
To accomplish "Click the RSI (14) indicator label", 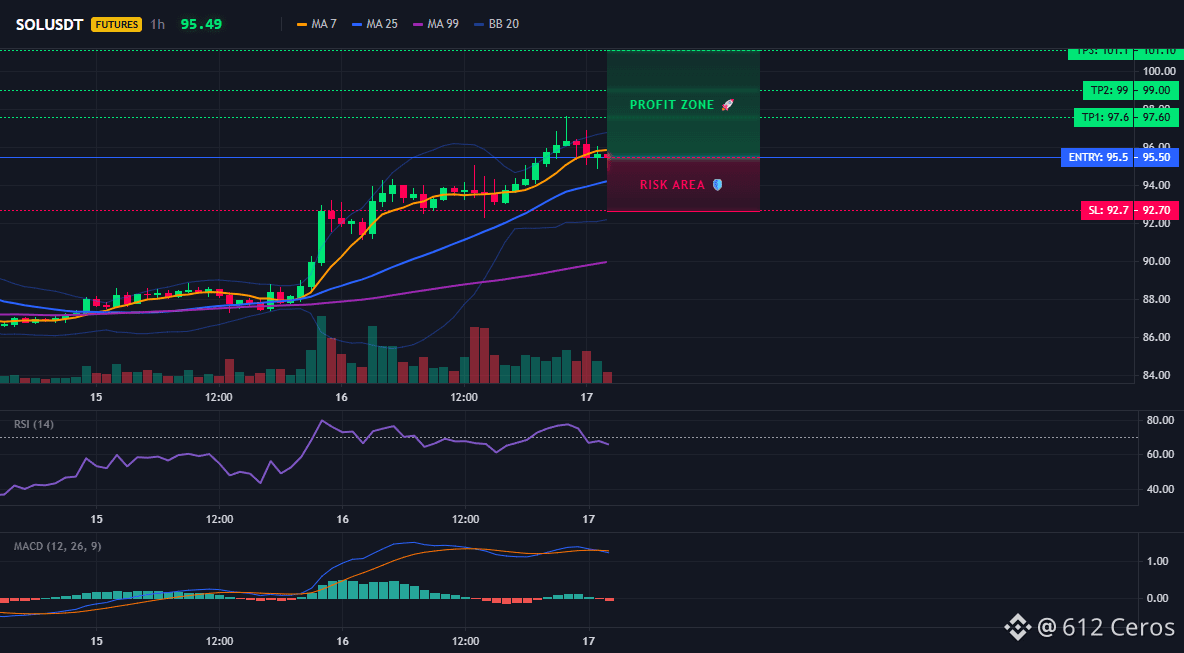I will [x=34, y=424].
